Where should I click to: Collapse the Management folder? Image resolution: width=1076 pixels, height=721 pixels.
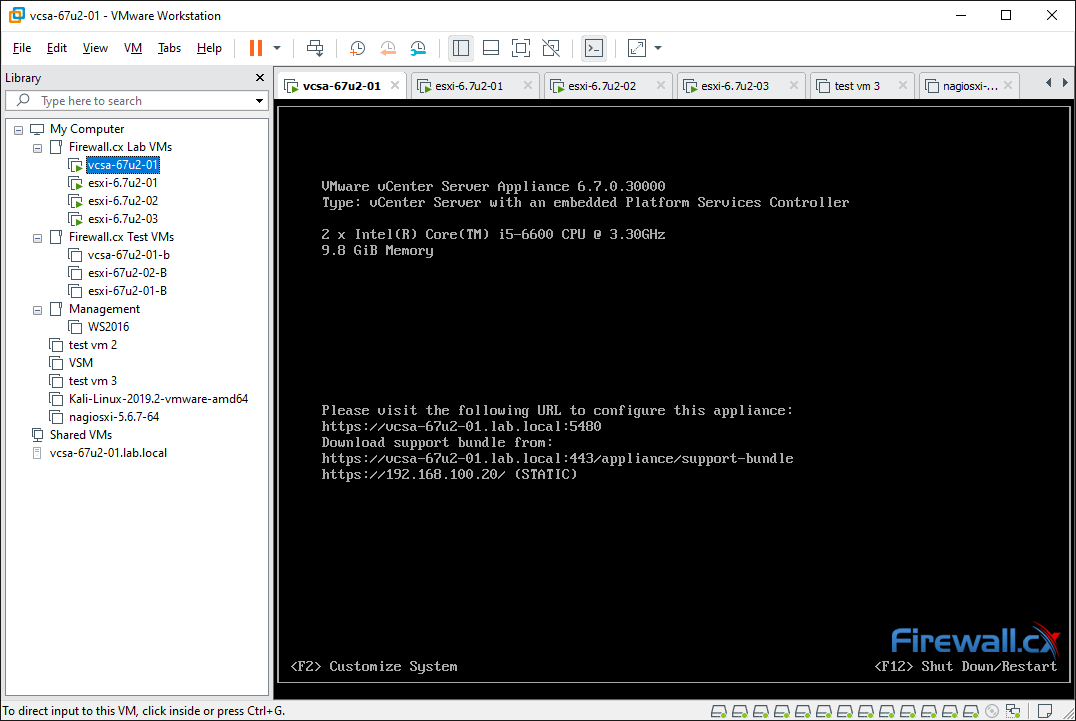coord(38,310)
